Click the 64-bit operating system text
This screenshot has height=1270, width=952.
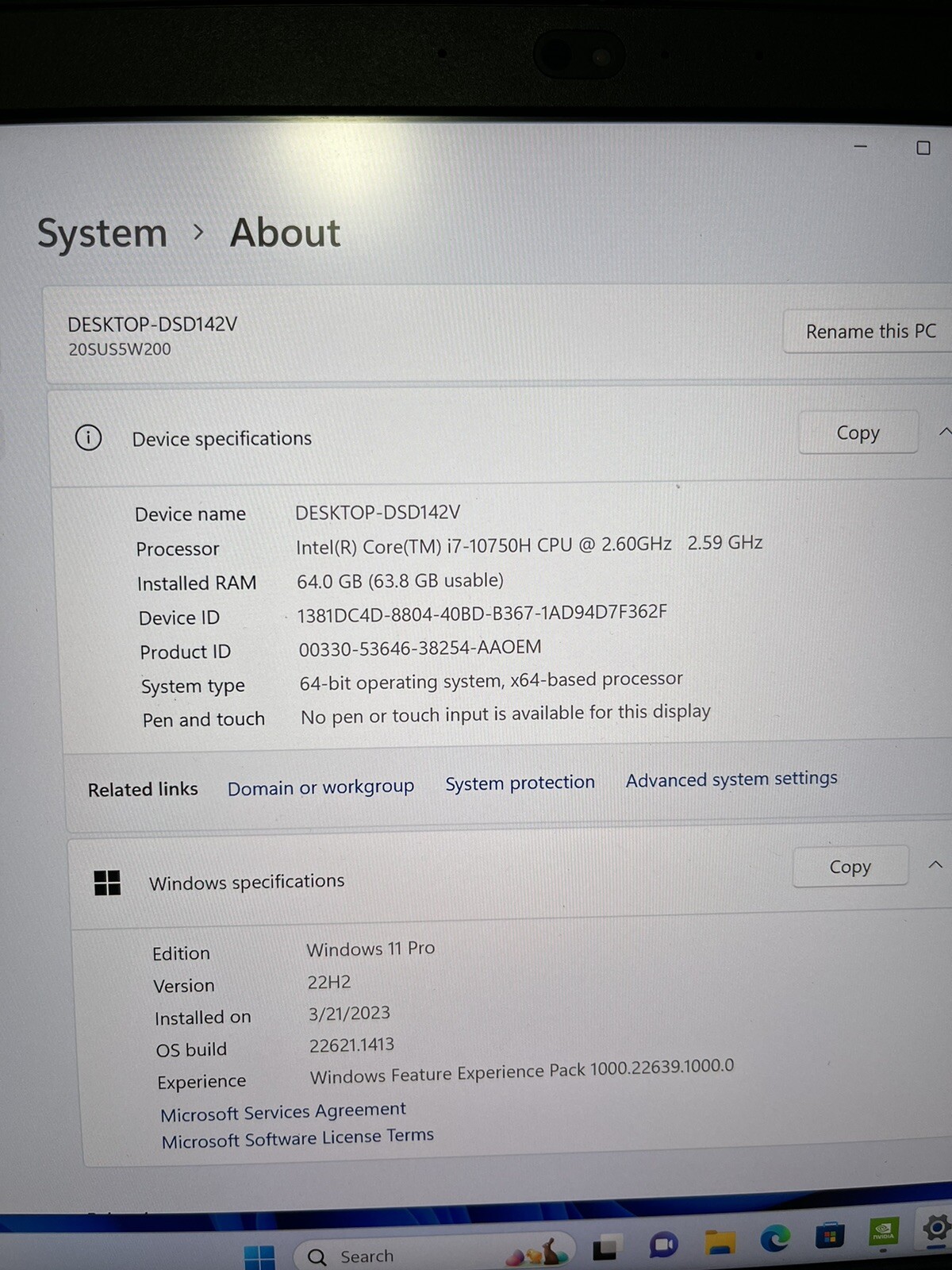tap(491, 681)
